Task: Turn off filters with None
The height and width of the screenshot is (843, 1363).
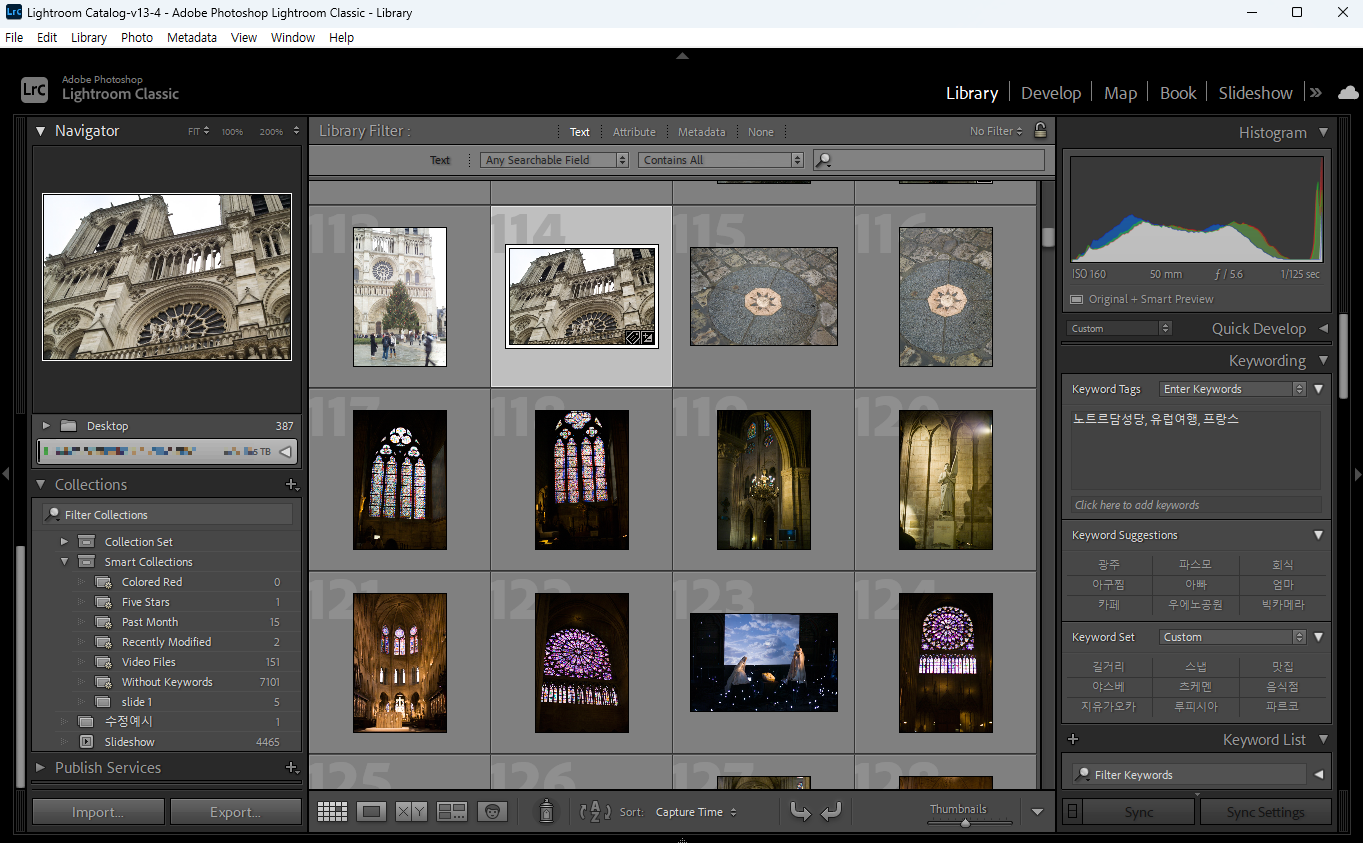Action: [x=761, y=132]
